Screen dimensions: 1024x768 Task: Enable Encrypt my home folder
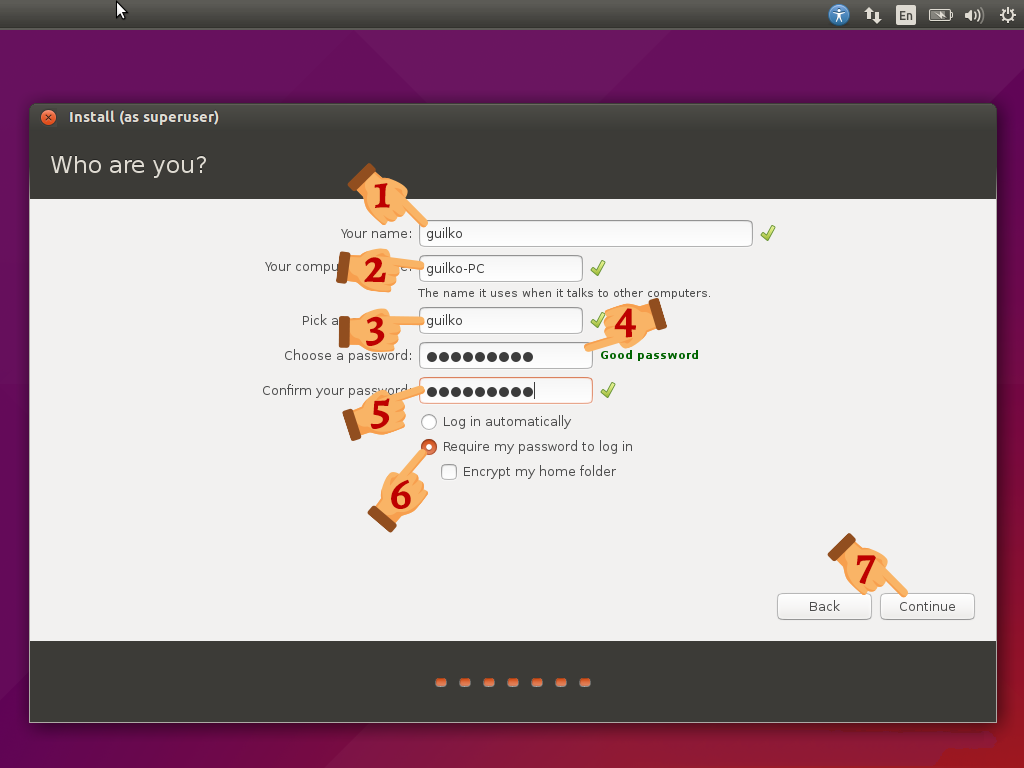tap(449, 471)
